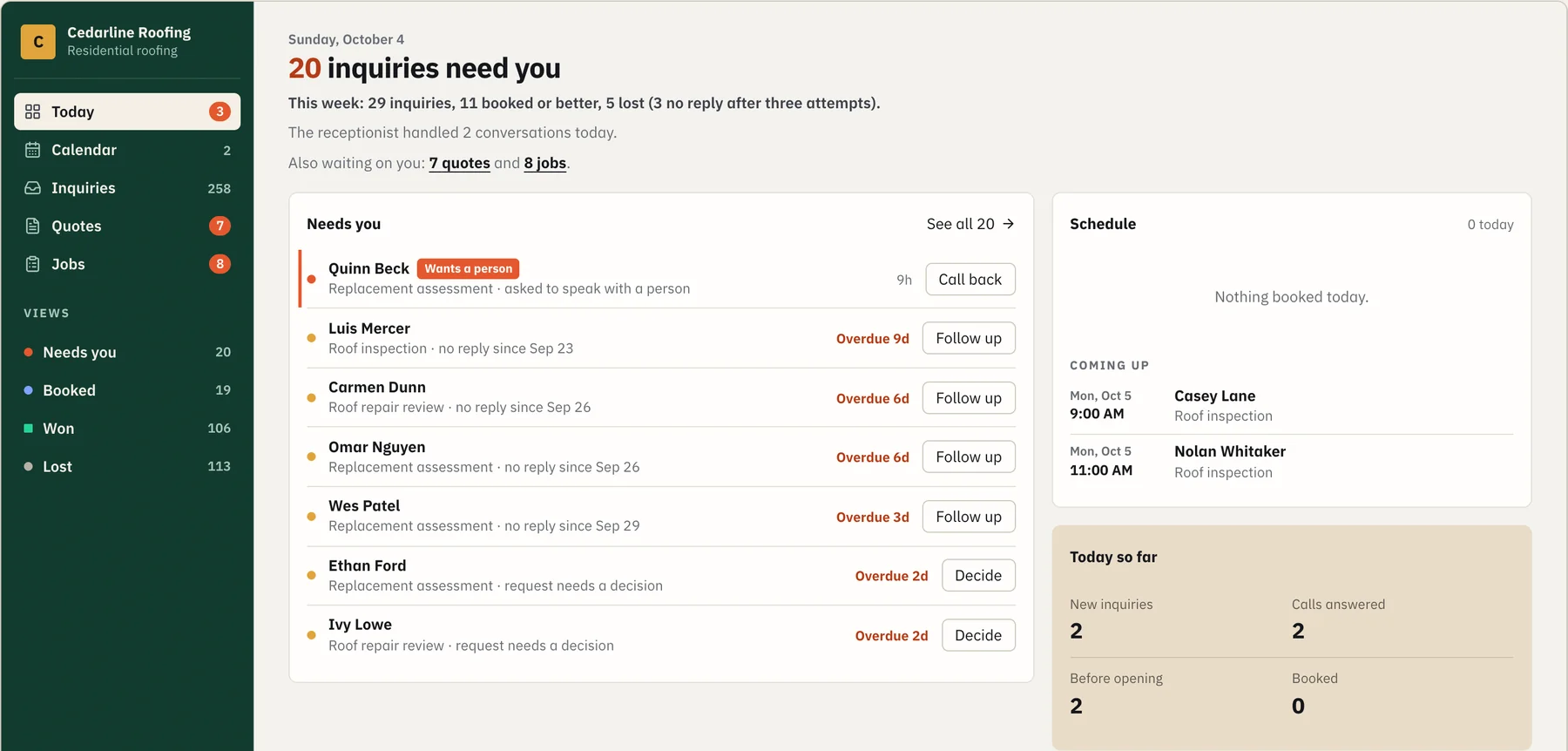Decide on Ethan Ford's request
This screenshot has height=751, width=1568.
(978, 576)
